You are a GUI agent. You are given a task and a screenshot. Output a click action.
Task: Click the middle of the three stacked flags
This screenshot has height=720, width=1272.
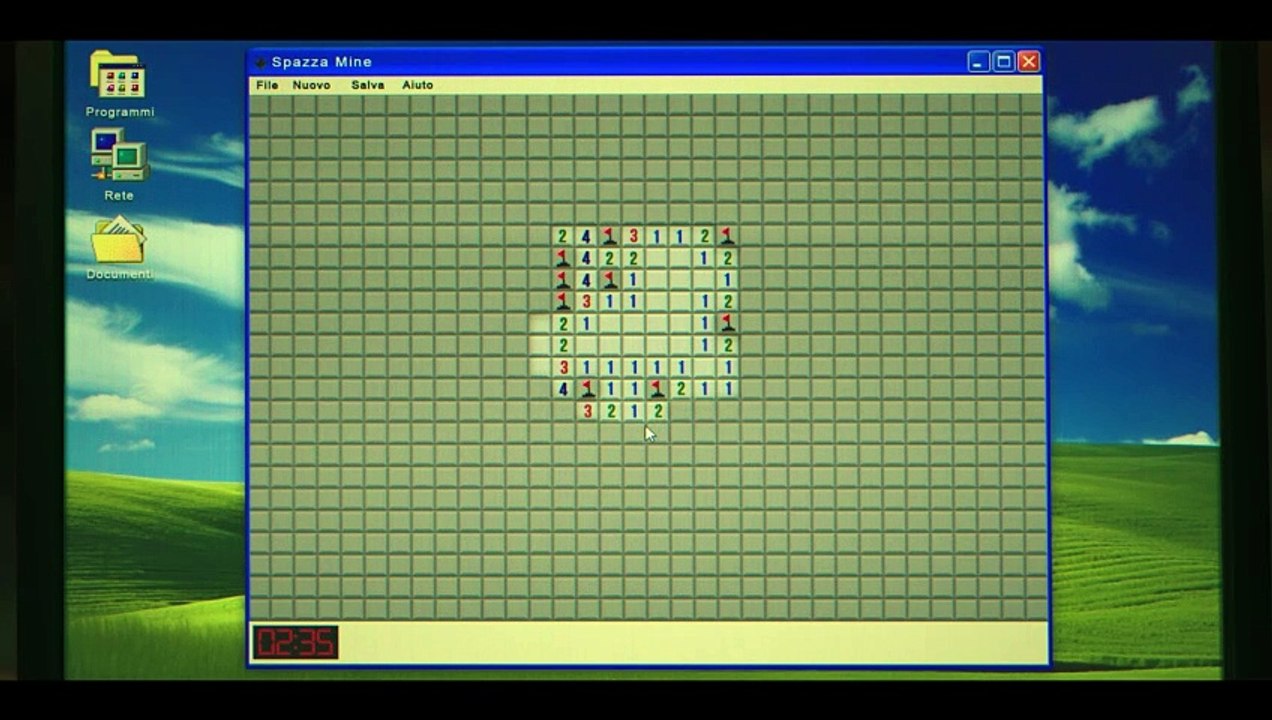562,280
